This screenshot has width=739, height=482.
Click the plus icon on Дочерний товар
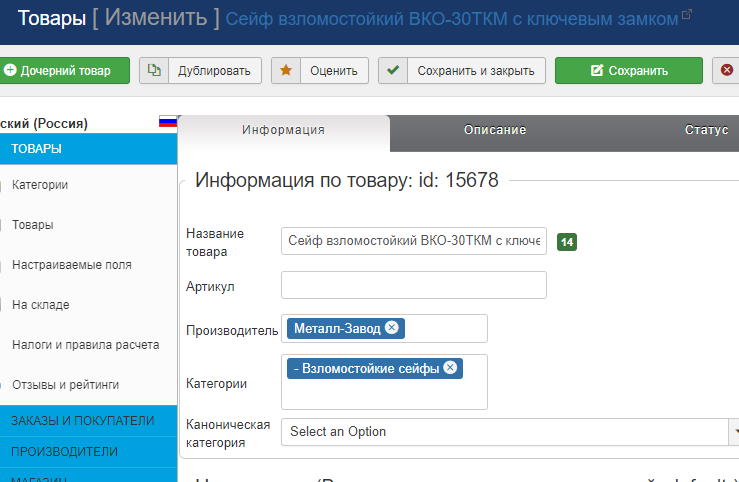[x=10, y=70]
